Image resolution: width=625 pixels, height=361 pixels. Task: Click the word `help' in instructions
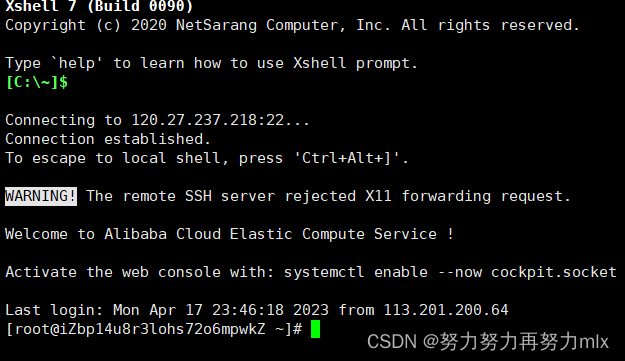pos(77,63)
